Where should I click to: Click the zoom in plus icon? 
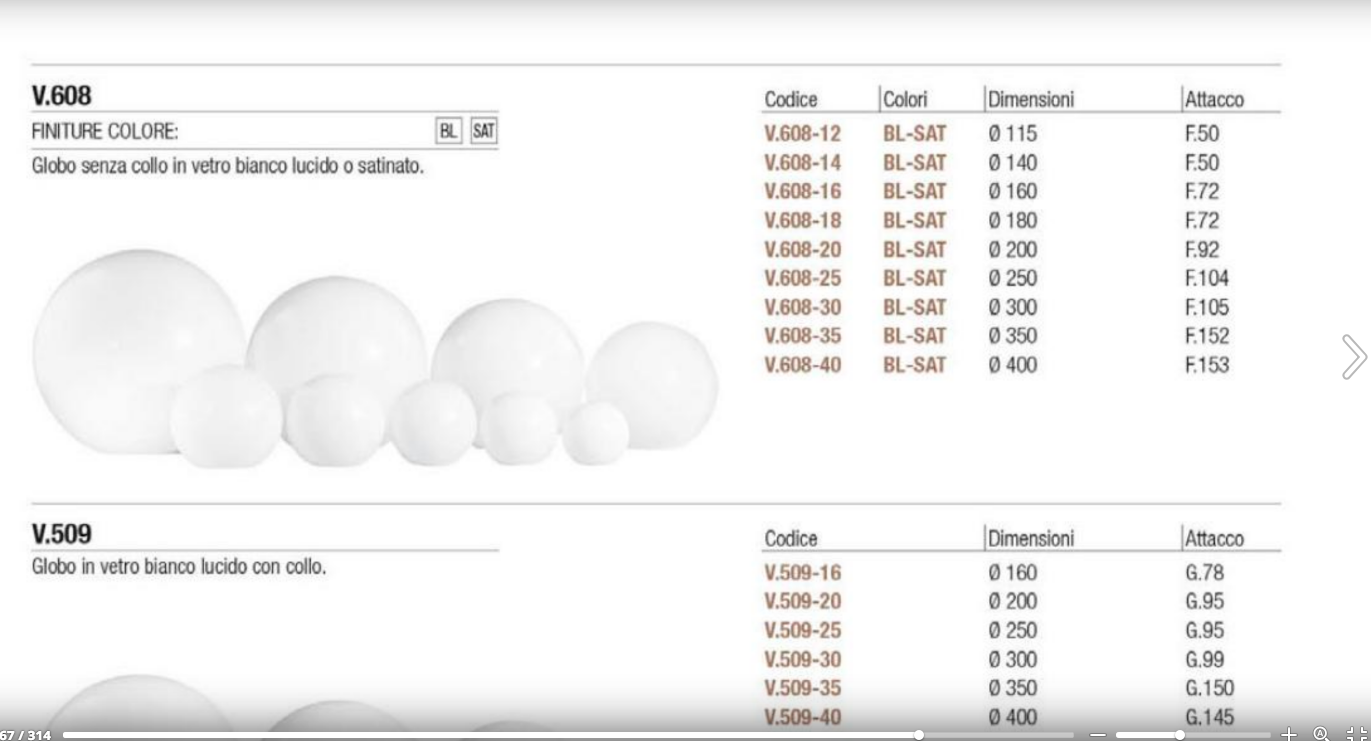(x=1289, y=735)
